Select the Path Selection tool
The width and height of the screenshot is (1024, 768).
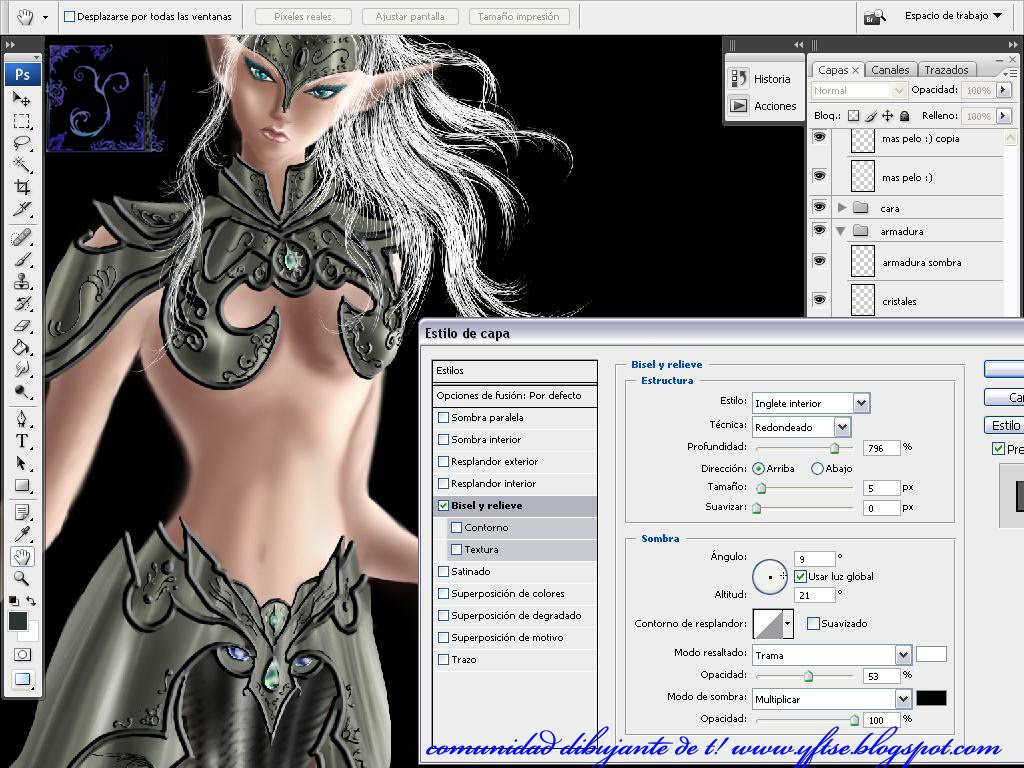22,463
